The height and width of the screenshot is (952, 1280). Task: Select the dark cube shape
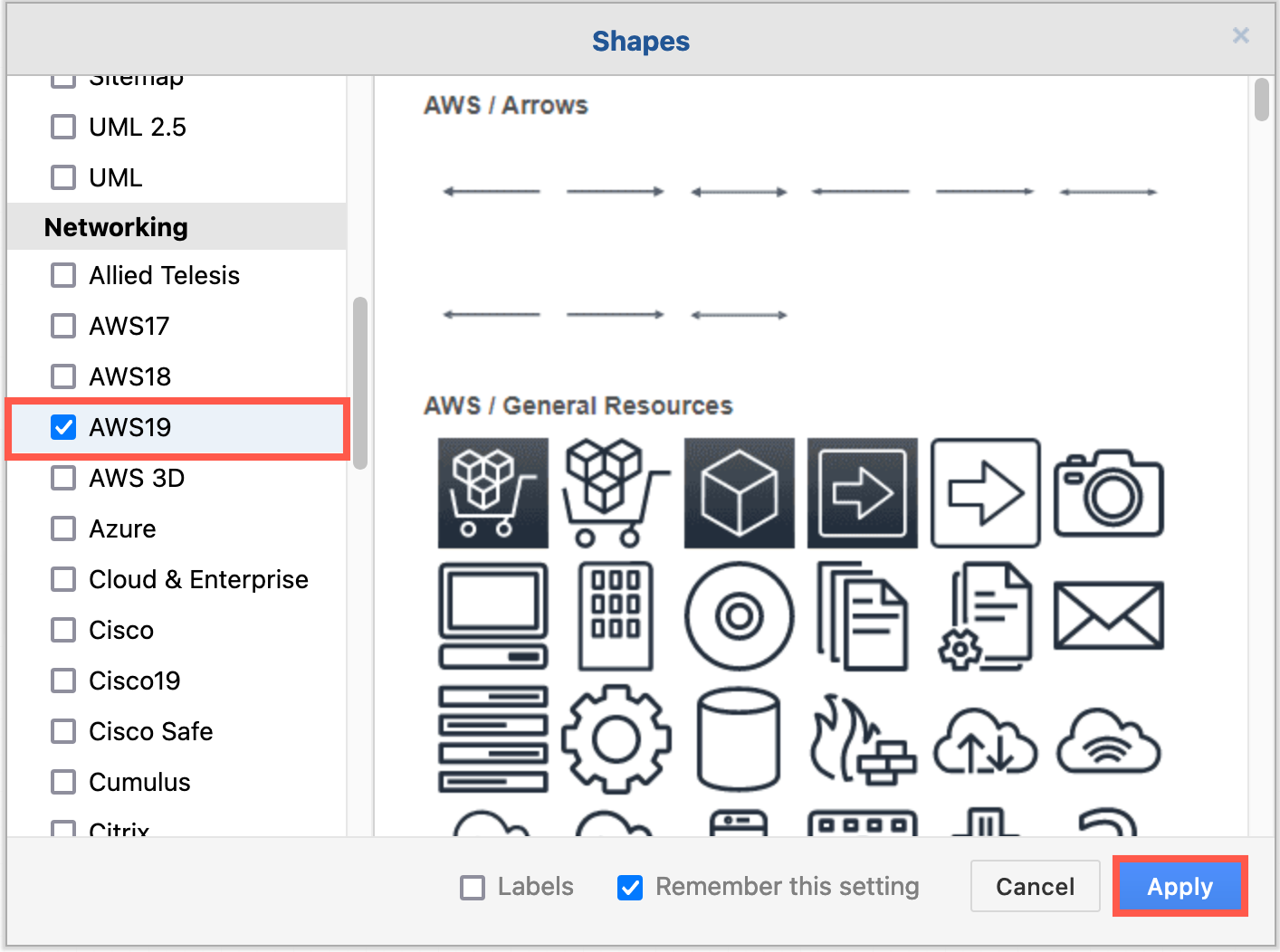739,492
